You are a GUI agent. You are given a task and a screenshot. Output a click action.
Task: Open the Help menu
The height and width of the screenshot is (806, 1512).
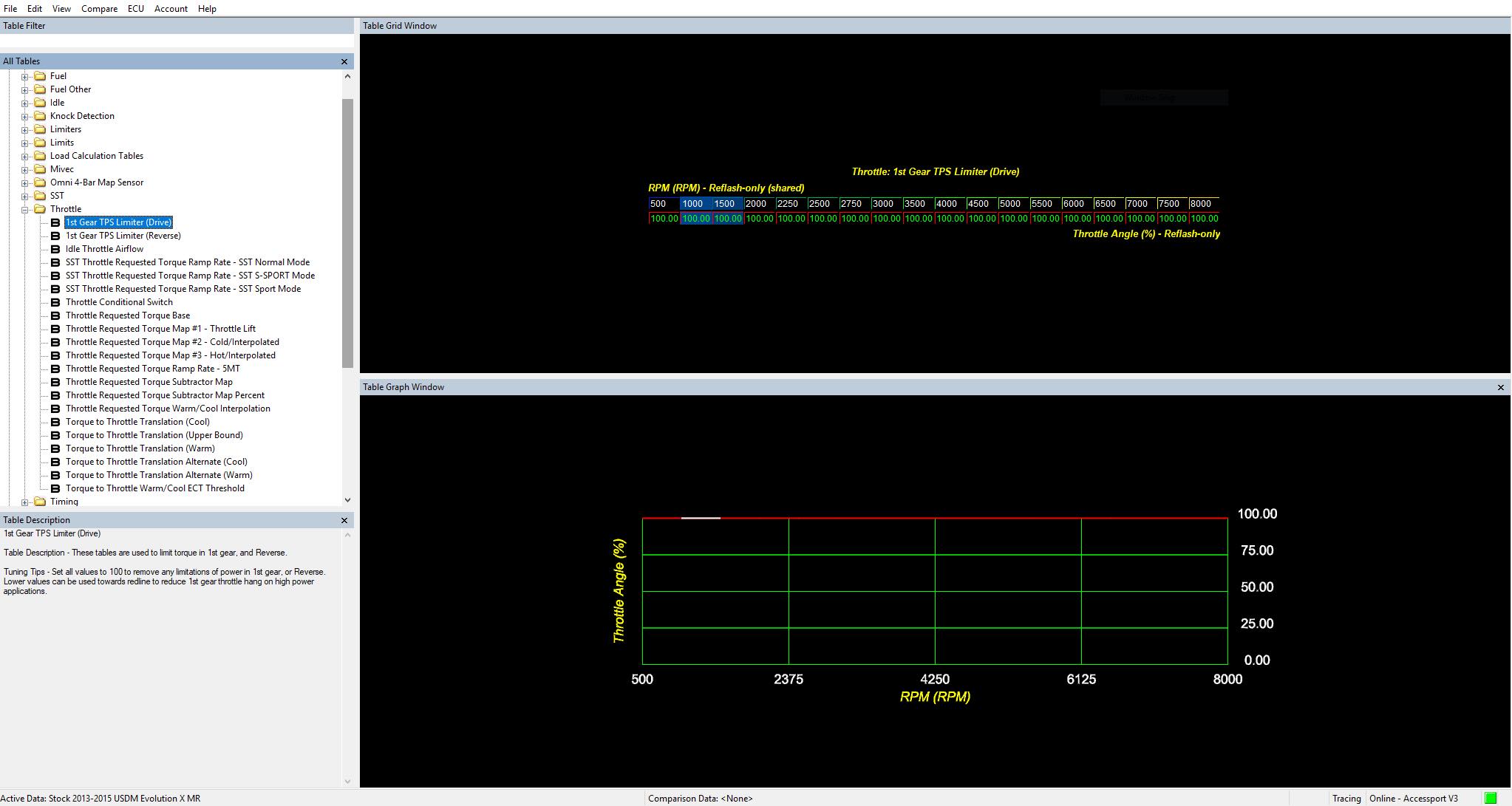207,8
